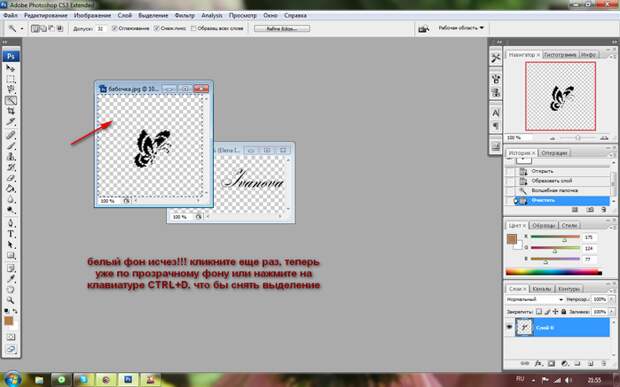This screenshot has height=387, width=620.
Task: Toggle Образец всех слоев checkbox
Action: (x=193, y=28)
